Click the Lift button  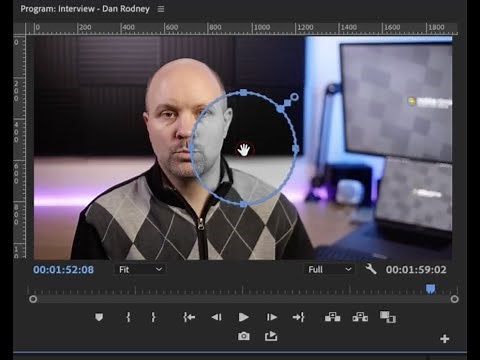click(332, 317)
